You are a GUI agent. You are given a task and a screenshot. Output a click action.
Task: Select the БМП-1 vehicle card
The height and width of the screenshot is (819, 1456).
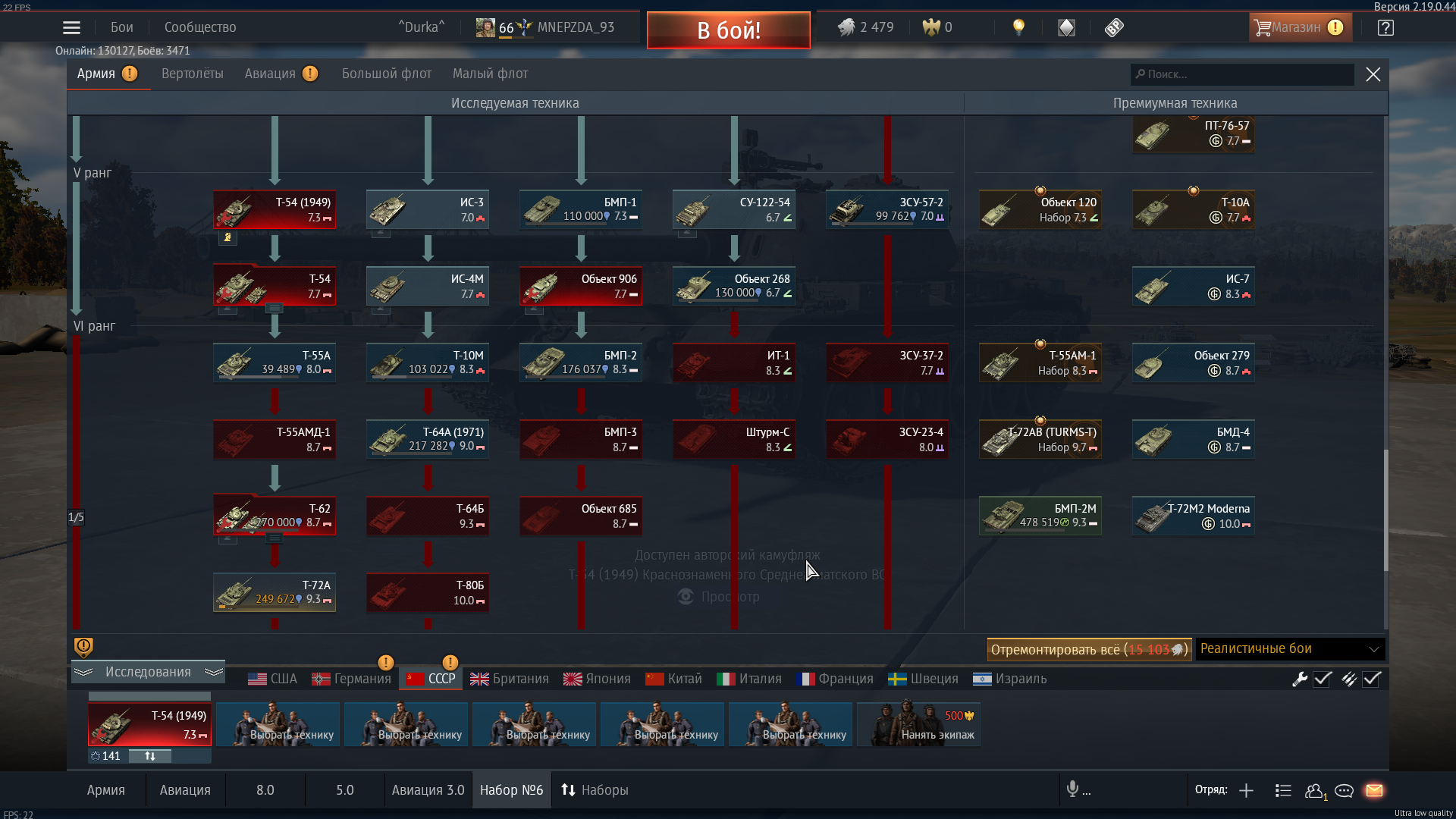581,209
